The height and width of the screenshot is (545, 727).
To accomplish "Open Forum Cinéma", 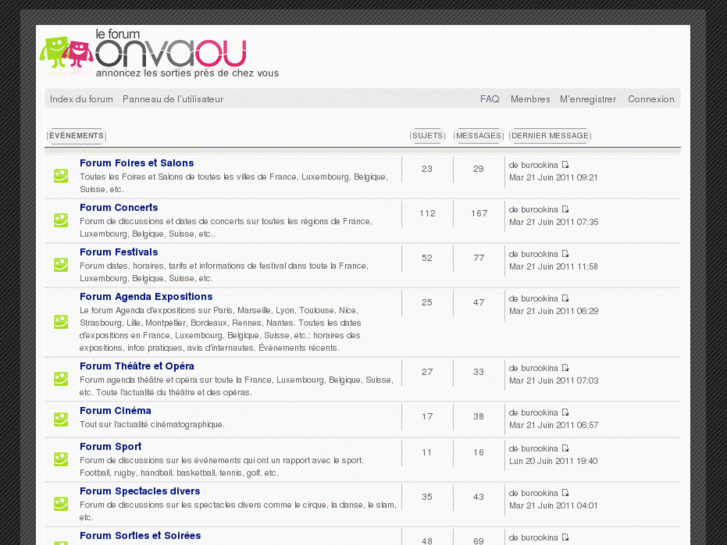I will 115,411.
